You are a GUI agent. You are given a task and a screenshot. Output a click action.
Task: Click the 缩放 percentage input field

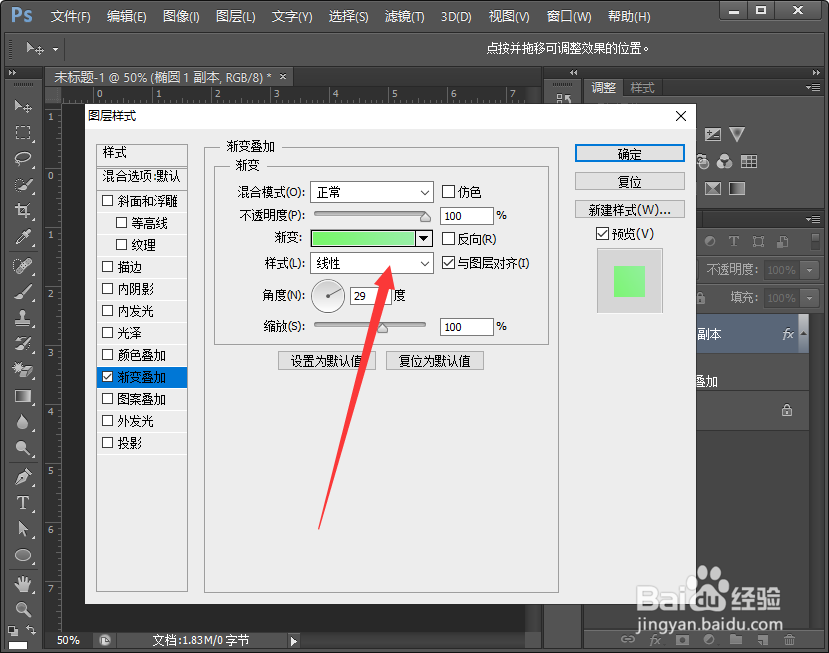pyautogui.click(x=466, y=327)
